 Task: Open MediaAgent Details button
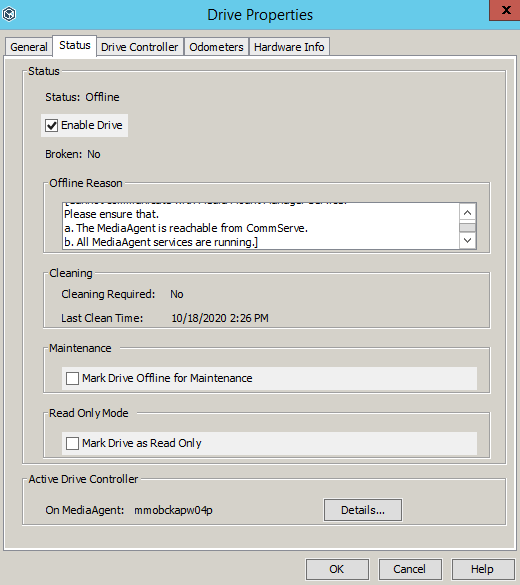pyautogui.click(x=363, y=510)
